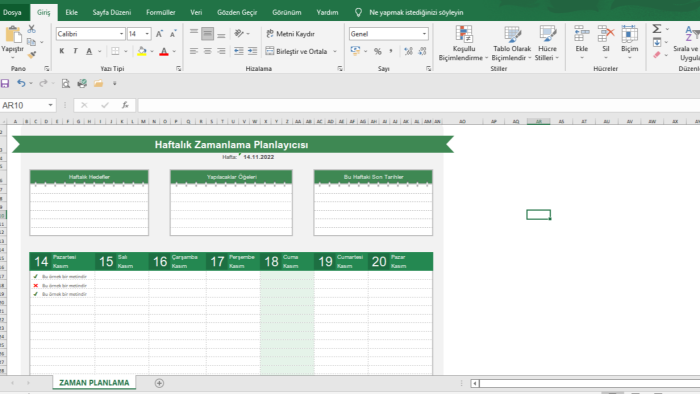700x394 pixels.
Task: Align text left
Action: [194, 51]
